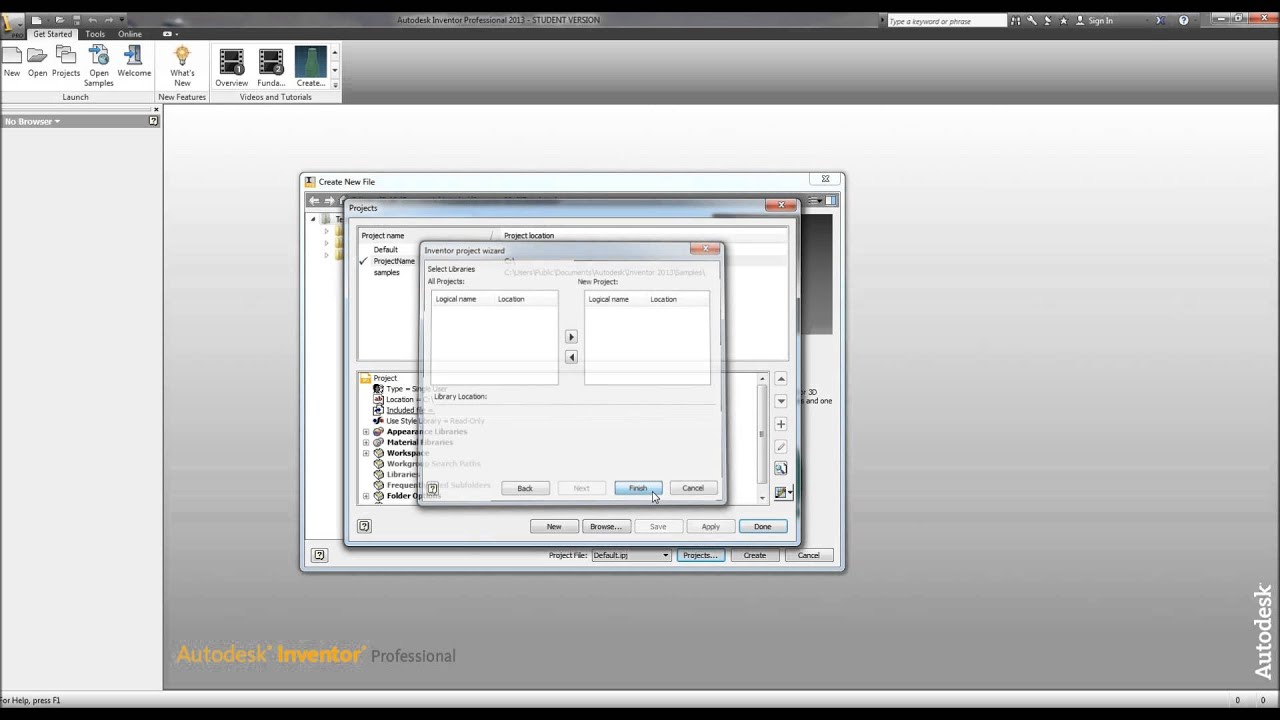The image size is (1280, 720).
Task: Click the star Favorites icon
Action: click(x=1064, y=20)
